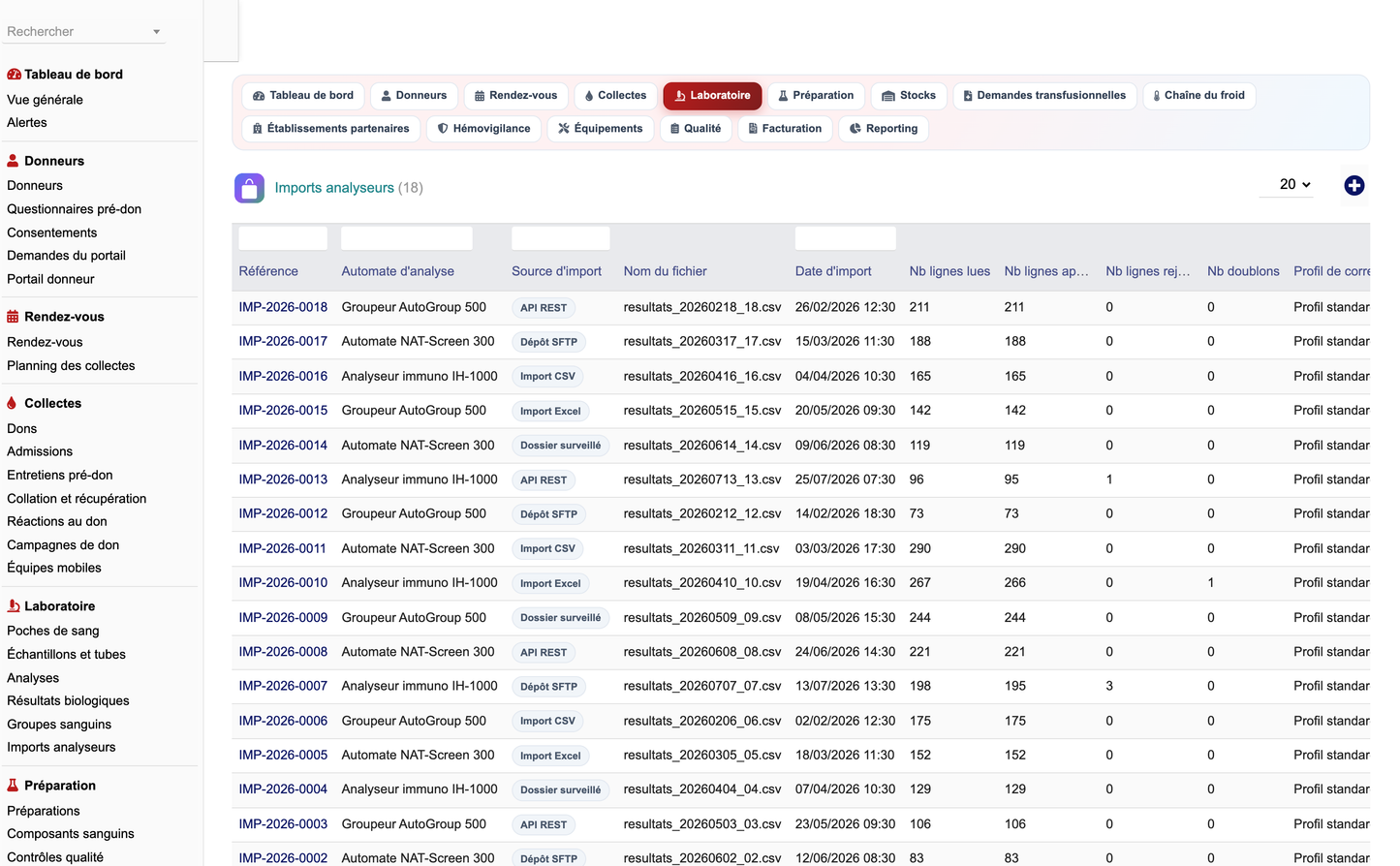
Task: Click file name resultats_20260509_09.csv
Action: coord(702,618)
